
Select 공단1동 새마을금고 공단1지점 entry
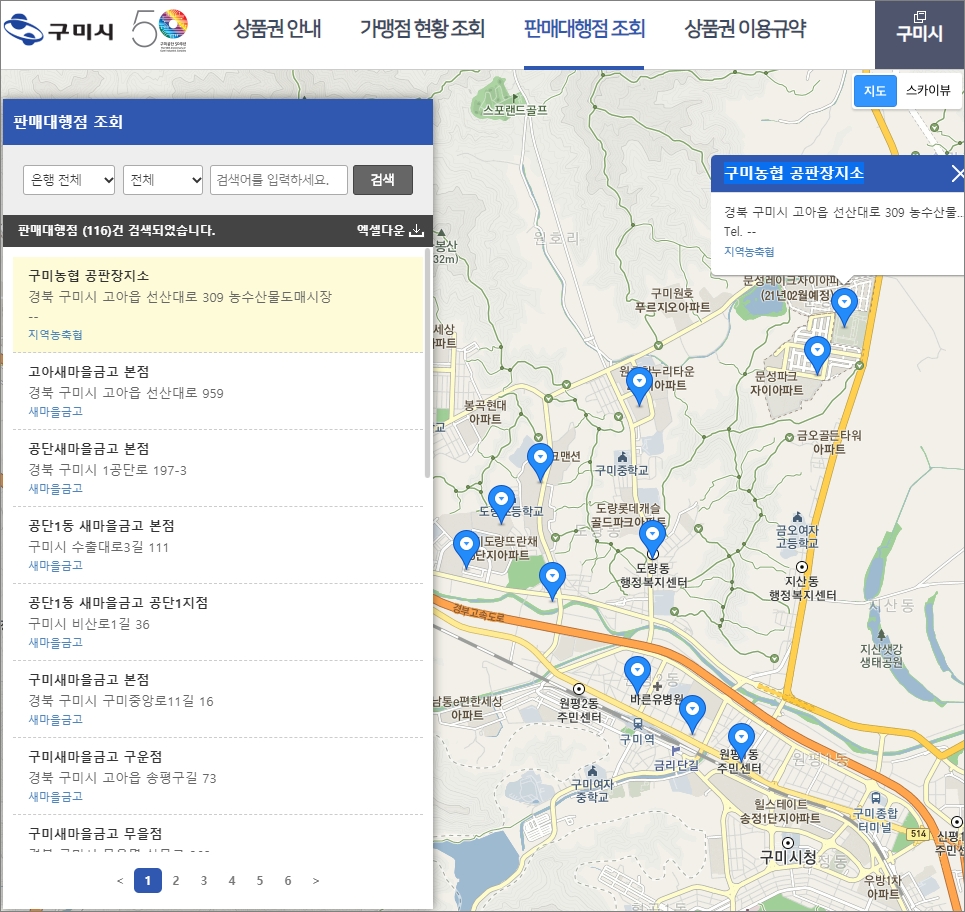(218, 622)
